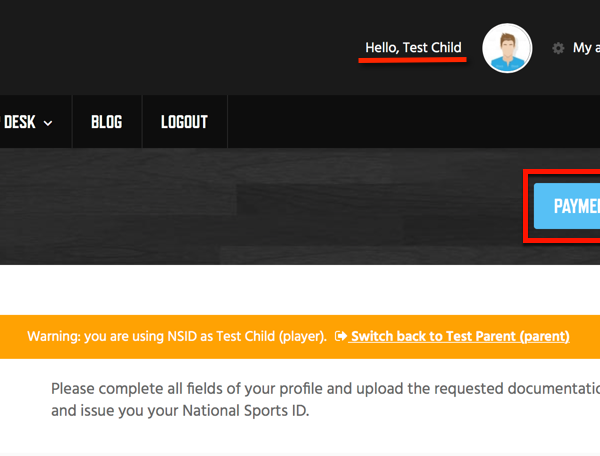600x456 pixels.
Task: Expand the chevron arrow next to DESK
Action: 48,123
